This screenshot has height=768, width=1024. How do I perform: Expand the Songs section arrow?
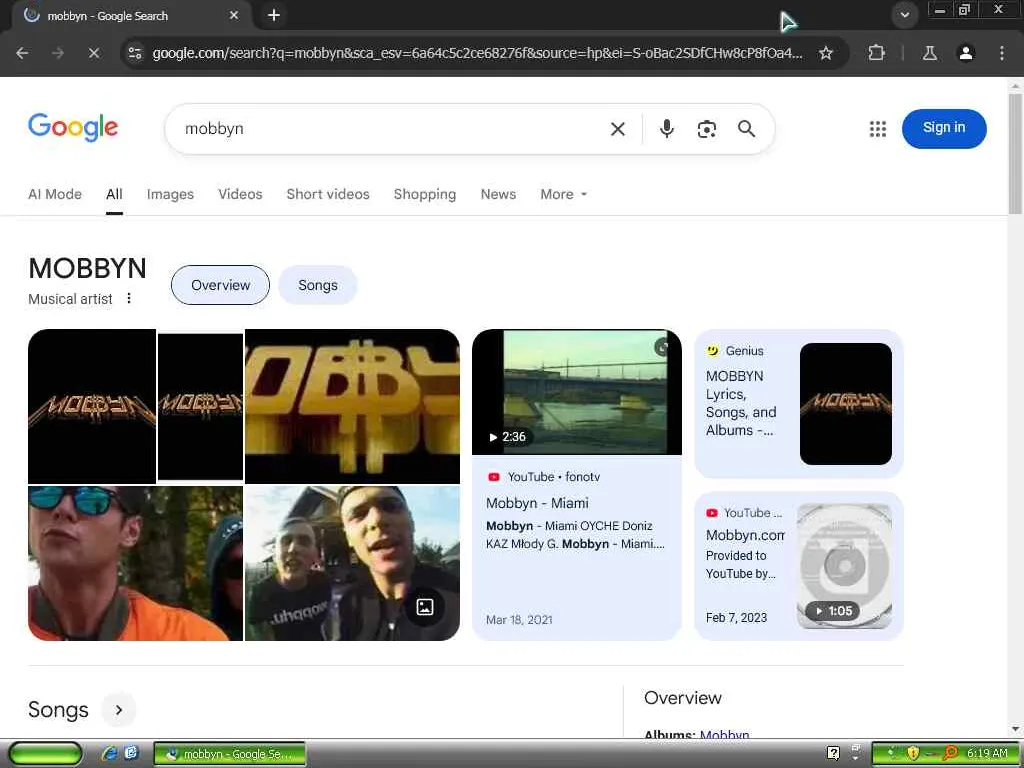119,710
